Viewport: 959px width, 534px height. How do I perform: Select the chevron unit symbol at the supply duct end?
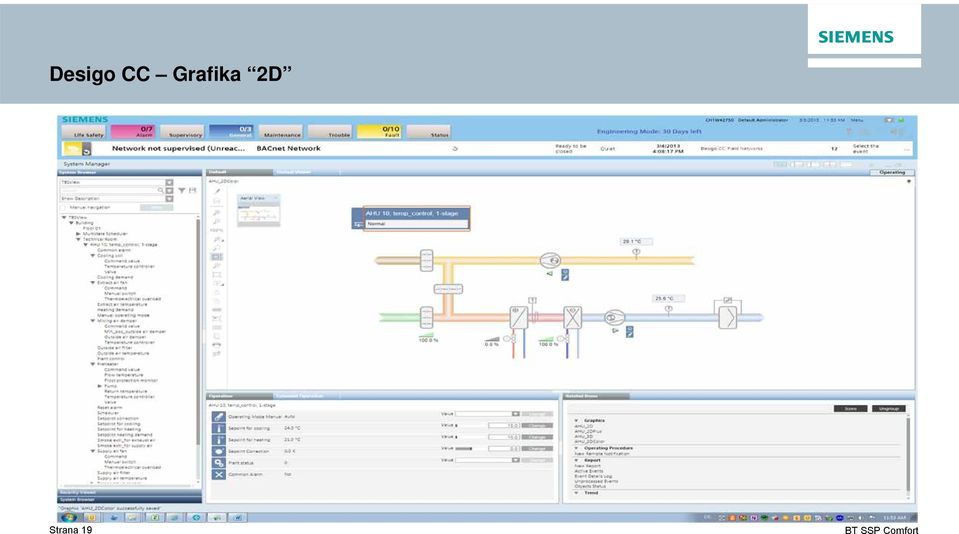(x=727, y=317)
